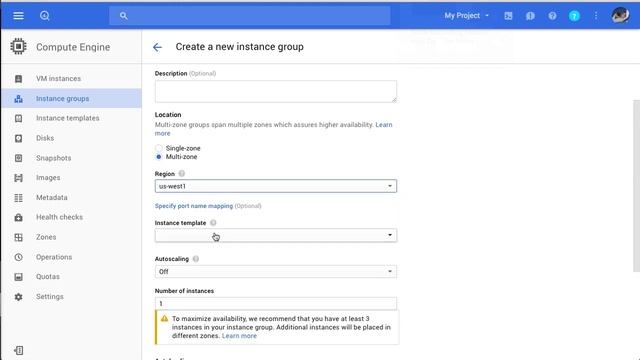Open Zones in the sidebar

coord(71,237)
